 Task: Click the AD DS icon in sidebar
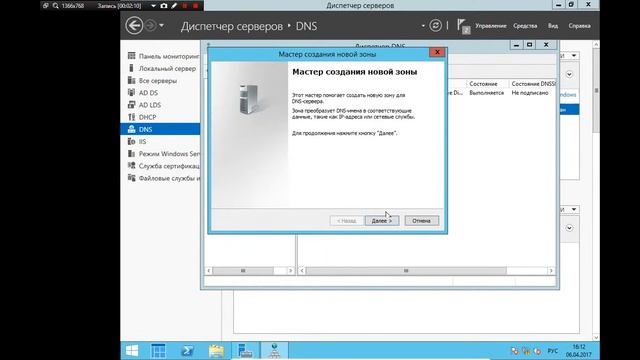[x=131, y=92]
